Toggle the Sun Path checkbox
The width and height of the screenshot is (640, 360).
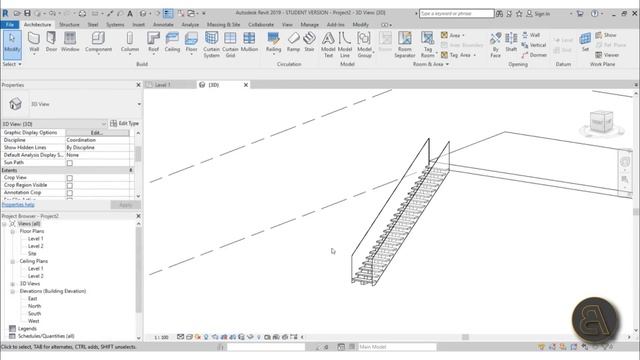pos(70,163)
